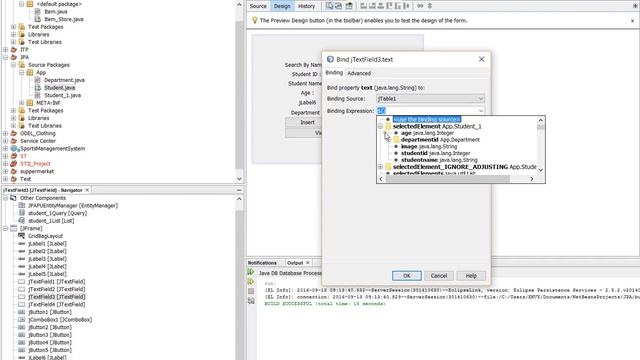
Task: Switch to the Source editor tab
Action: coord(258,6)
